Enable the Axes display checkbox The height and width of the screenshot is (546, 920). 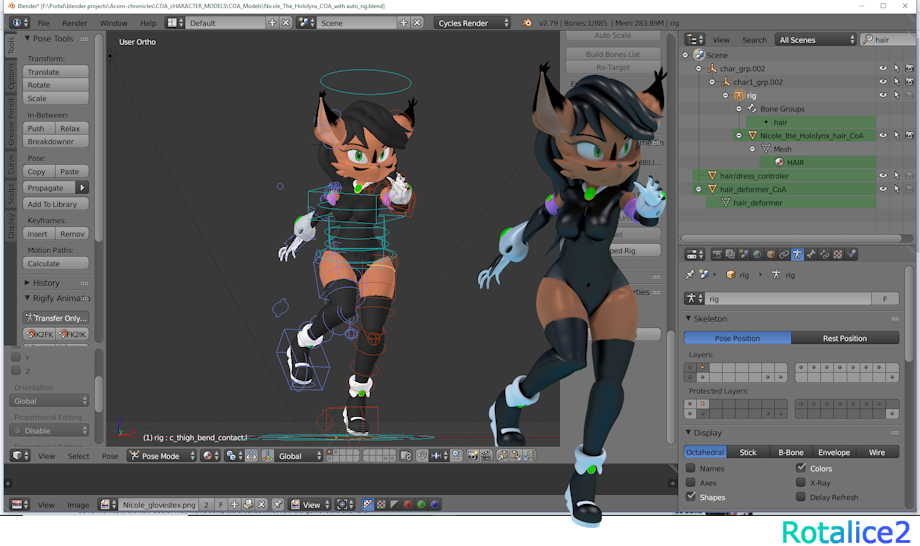(x=691, y=483)
